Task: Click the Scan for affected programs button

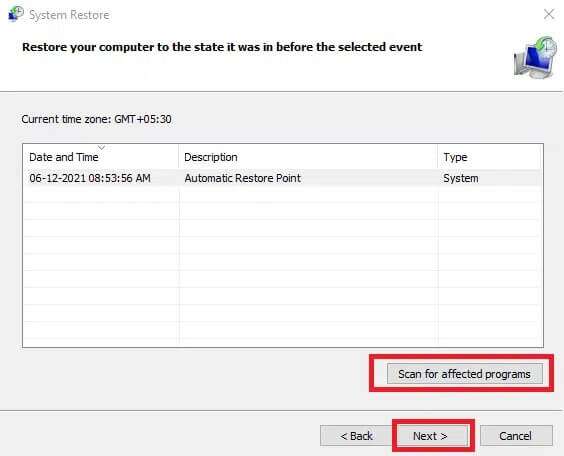Action: pos(465,374)
